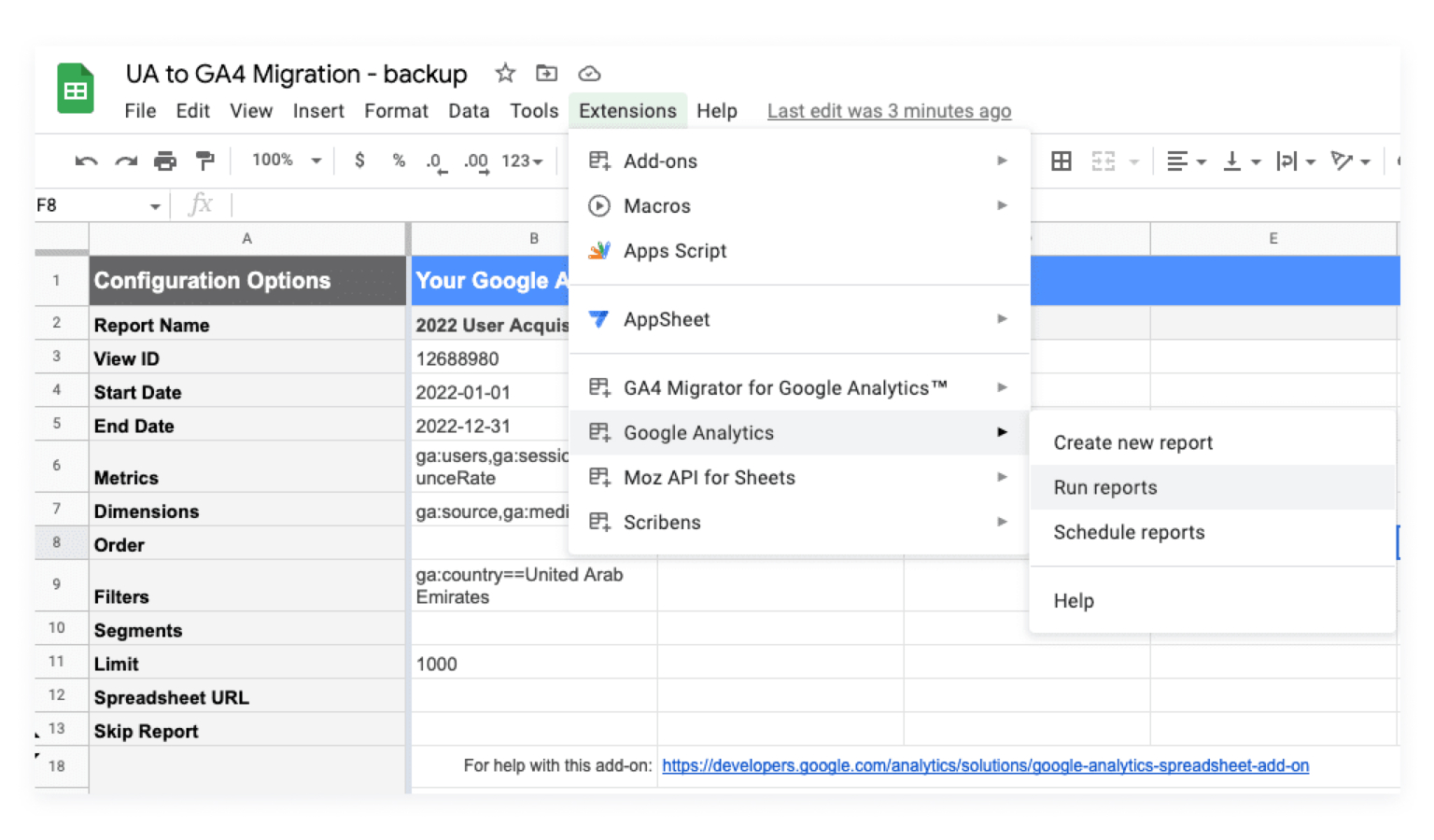Open the zoom 100% dropdown

point(286,161)
